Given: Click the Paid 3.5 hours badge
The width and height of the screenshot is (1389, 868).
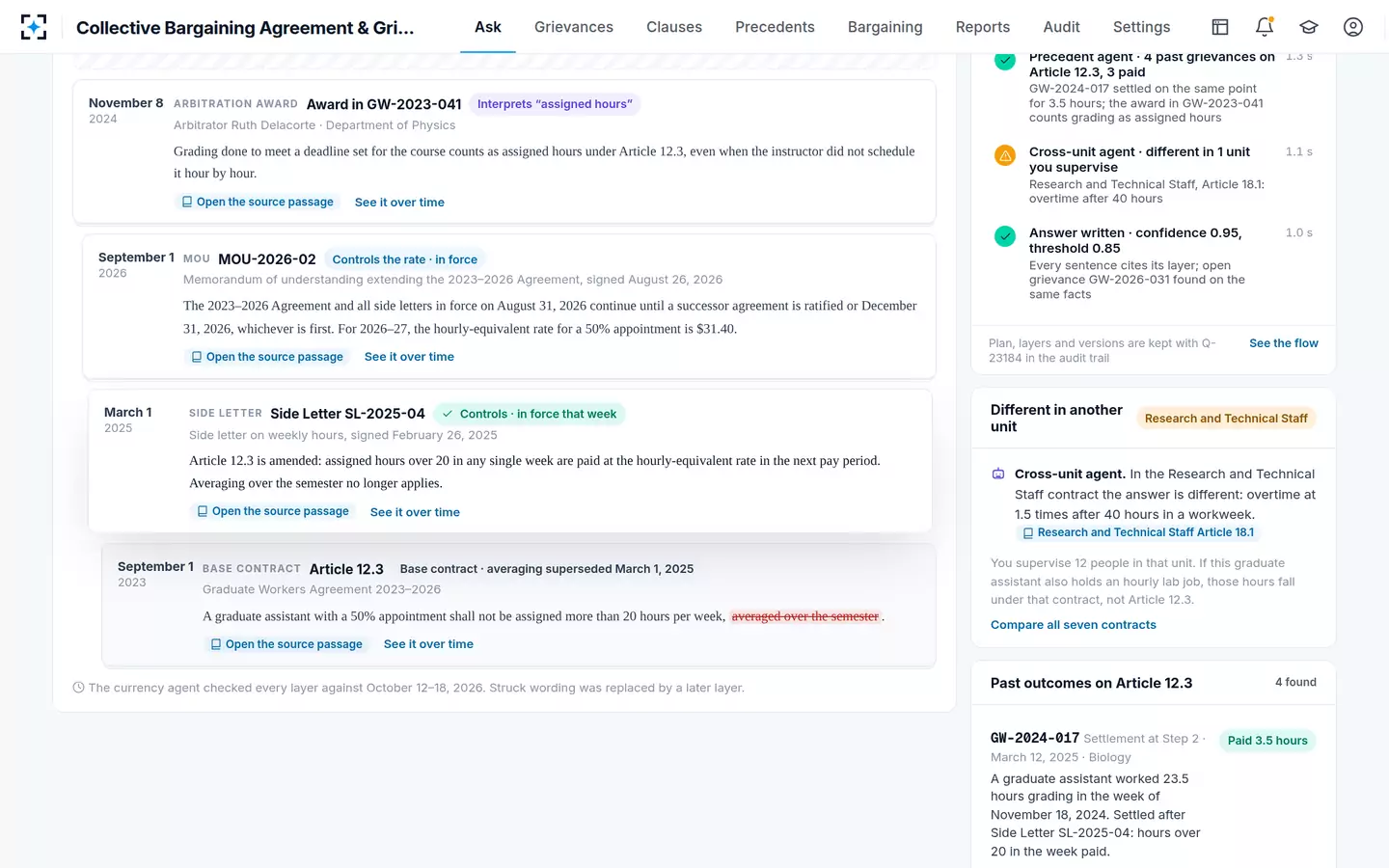Looking at the screenshot, I should tap(1267, 741).
